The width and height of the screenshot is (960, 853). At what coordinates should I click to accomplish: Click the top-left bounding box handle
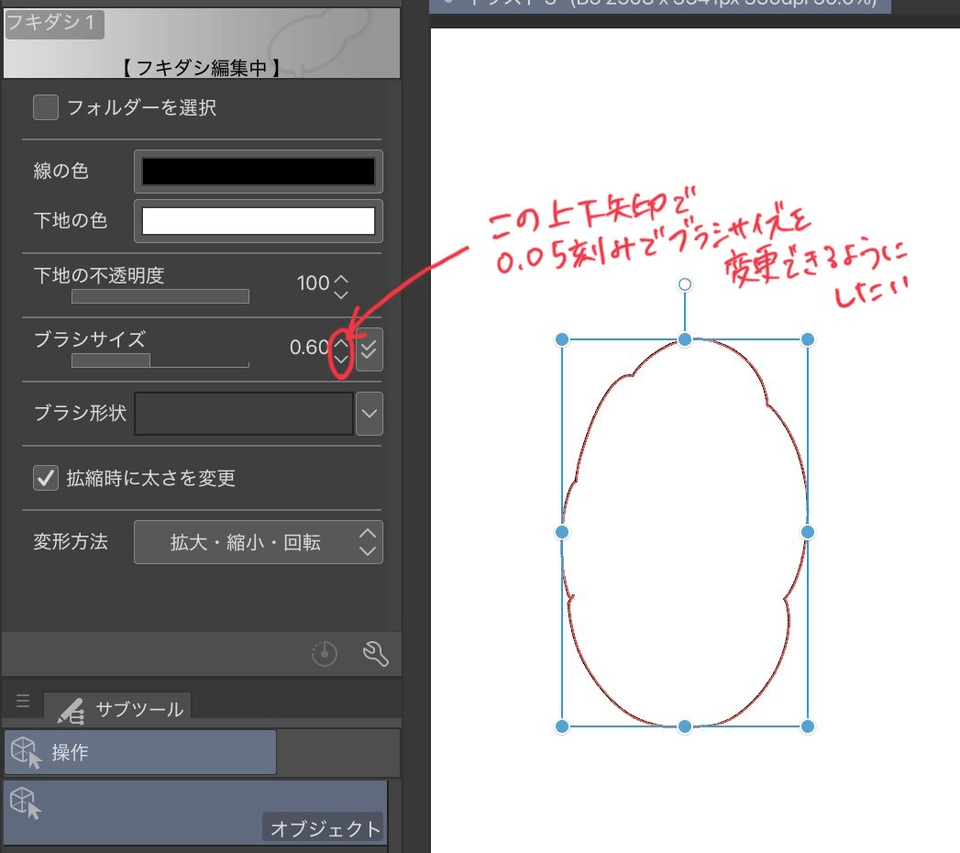tap(562, 340)
